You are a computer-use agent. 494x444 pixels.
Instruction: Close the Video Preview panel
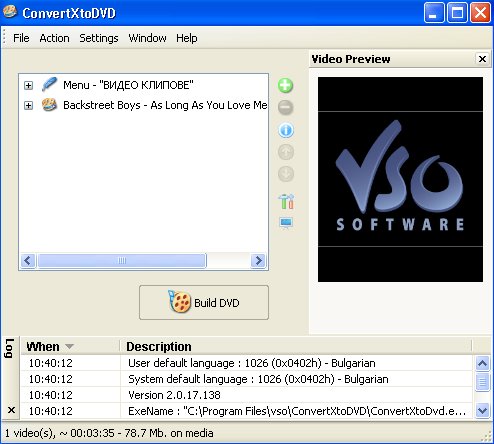coord(482,59)
